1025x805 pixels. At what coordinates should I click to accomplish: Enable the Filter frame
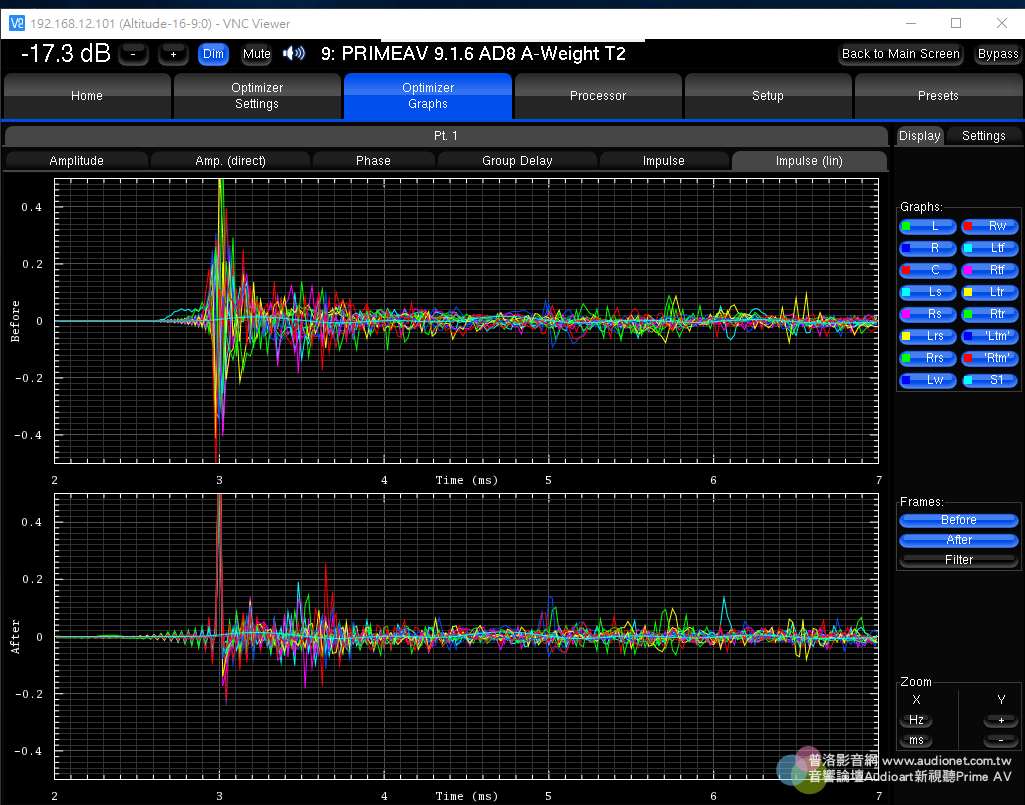tap(958, 560)
